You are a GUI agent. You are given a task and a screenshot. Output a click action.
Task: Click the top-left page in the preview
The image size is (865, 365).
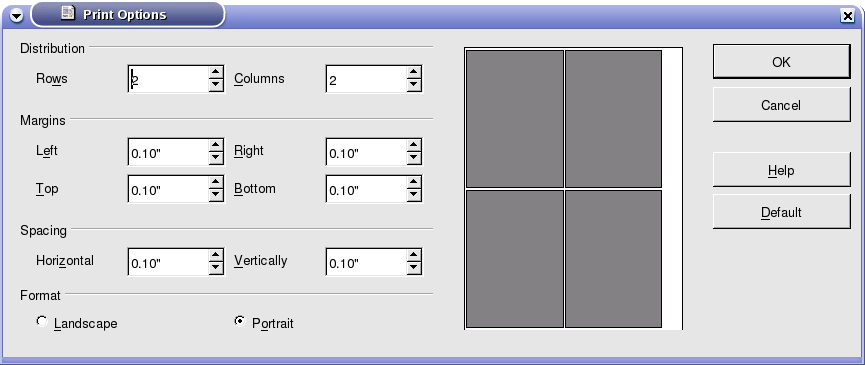tap(515, 119)
